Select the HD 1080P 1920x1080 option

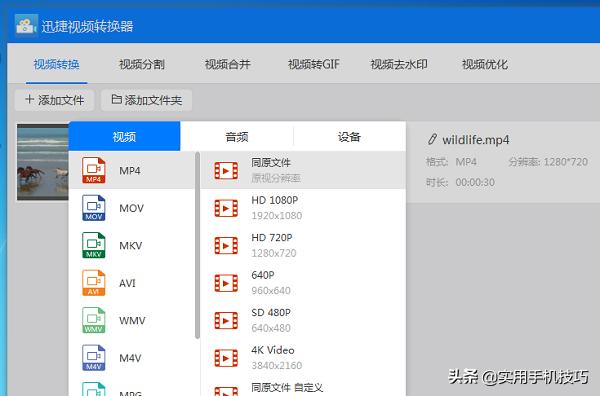(x=303, y=208)
